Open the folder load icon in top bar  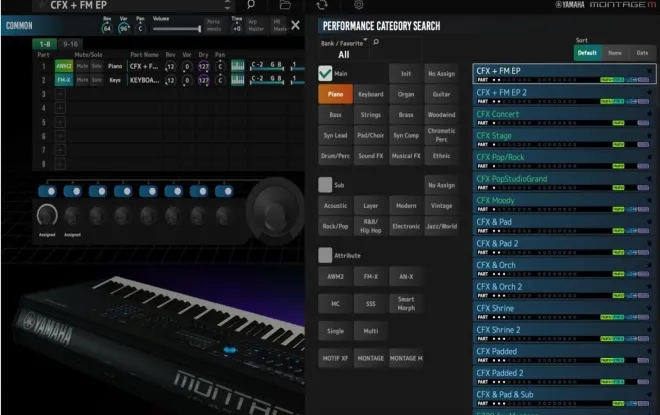[285, 5]
